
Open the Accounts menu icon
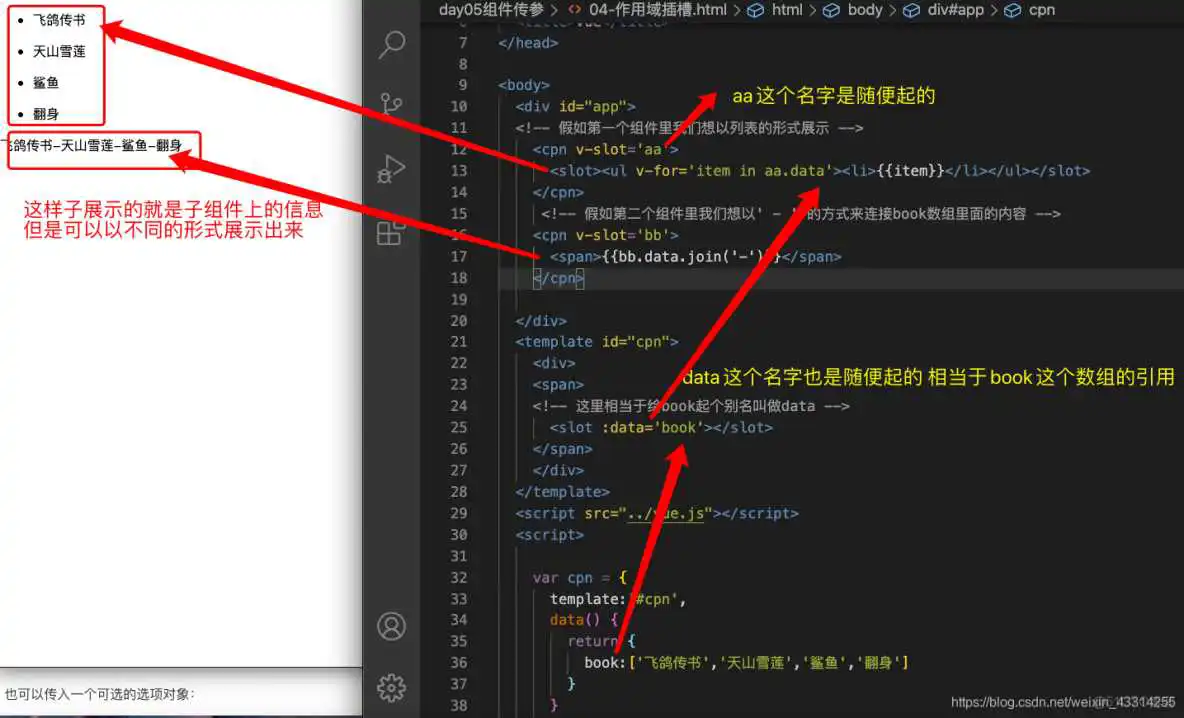391,626
